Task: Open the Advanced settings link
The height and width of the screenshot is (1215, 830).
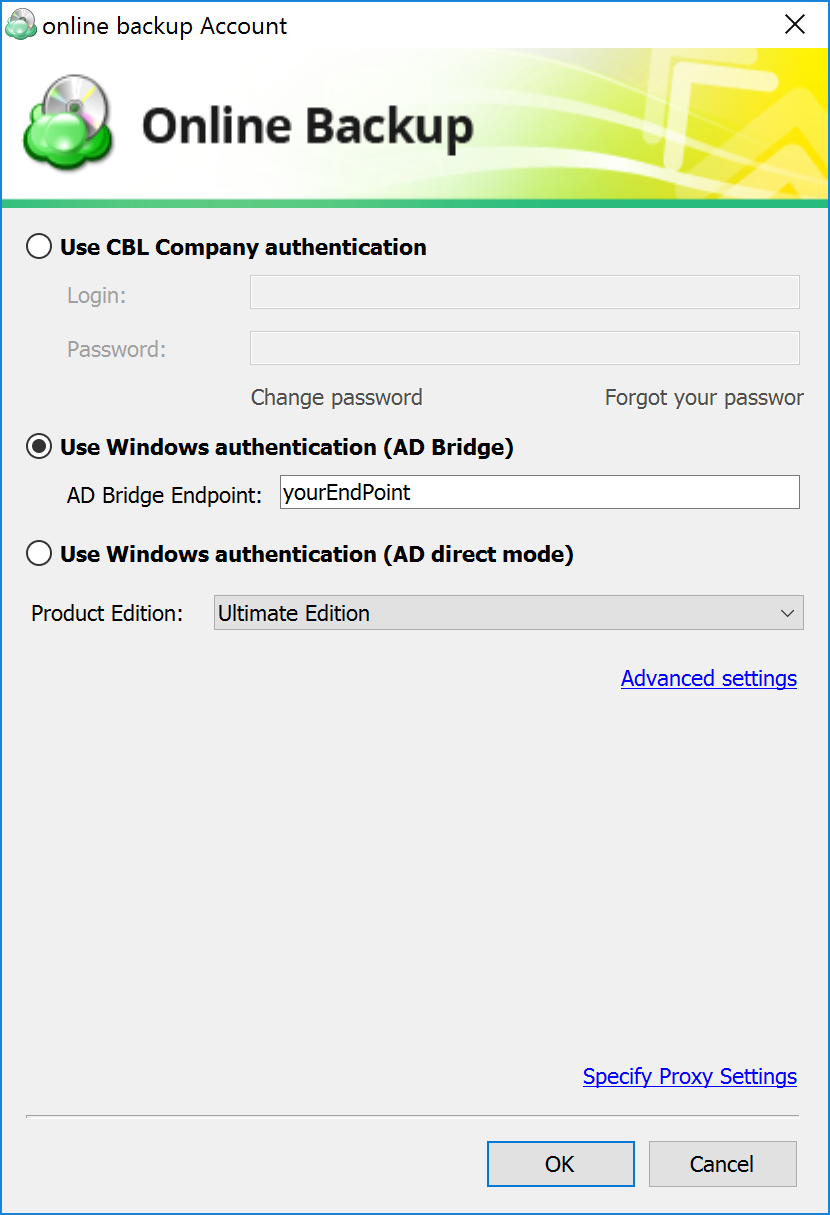Action: point(709,678)
